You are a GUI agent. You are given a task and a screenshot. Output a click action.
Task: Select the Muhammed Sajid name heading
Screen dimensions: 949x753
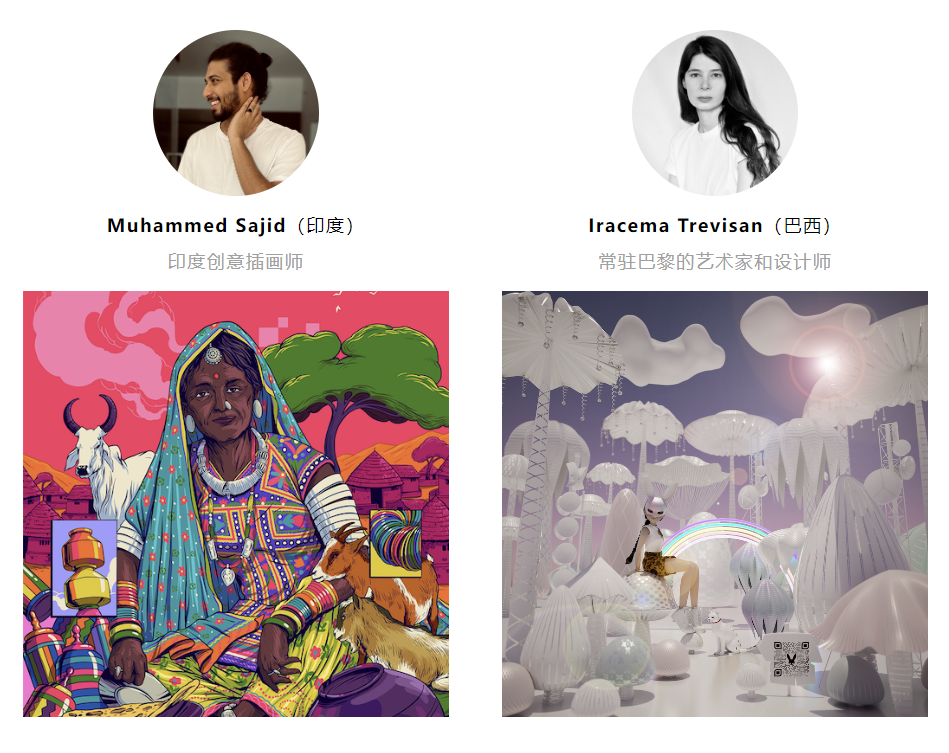click(x=196, y=225)
